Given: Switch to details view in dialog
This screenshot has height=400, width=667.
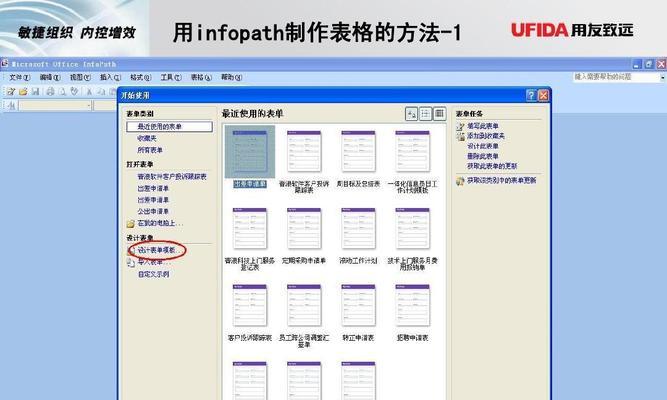Looking at the screenshot, I should (439, 114).
